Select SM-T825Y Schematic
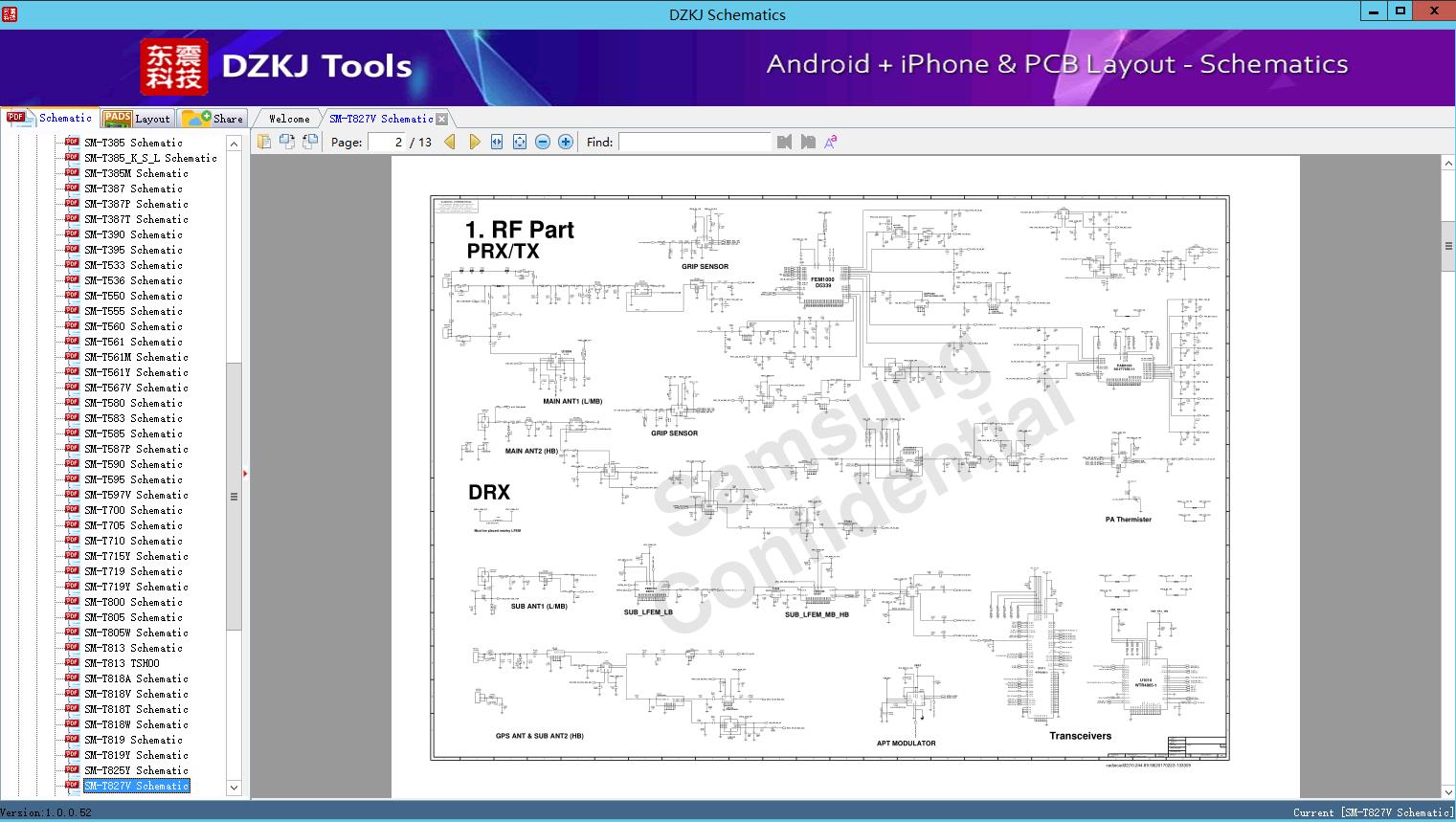 click(136, 770)
